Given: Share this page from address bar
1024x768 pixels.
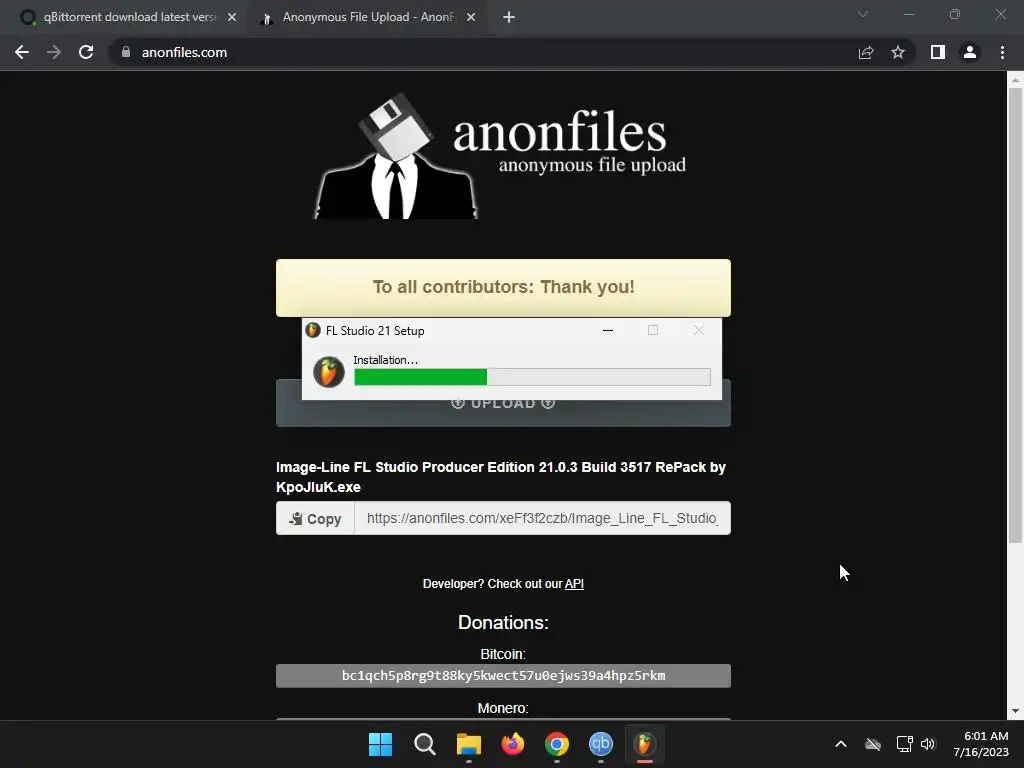Looking at the screenshot, I should [866, 52].
